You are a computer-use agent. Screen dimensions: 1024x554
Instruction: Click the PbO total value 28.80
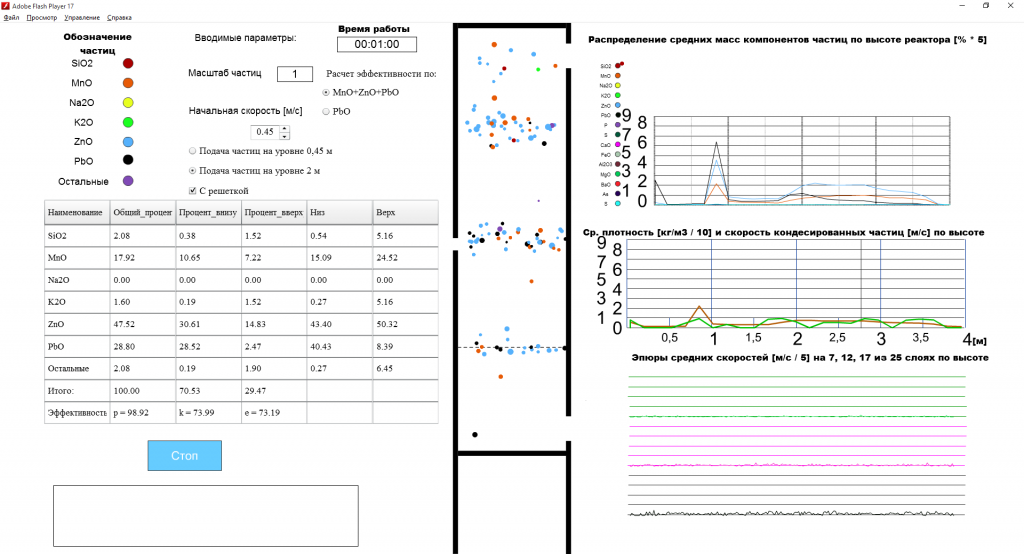point(124,347)
